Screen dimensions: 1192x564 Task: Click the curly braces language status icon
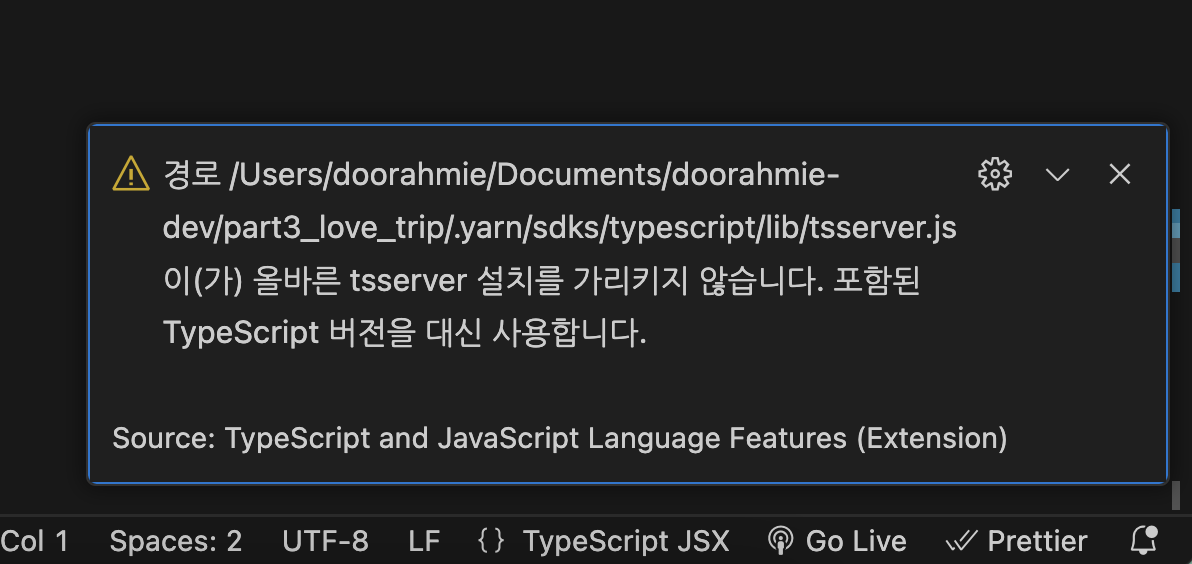coord(491,541)
